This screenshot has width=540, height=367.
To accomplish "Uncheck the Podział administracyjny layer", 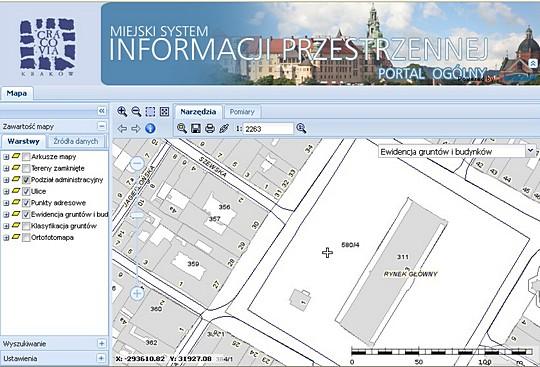I will tap(26, 180).
